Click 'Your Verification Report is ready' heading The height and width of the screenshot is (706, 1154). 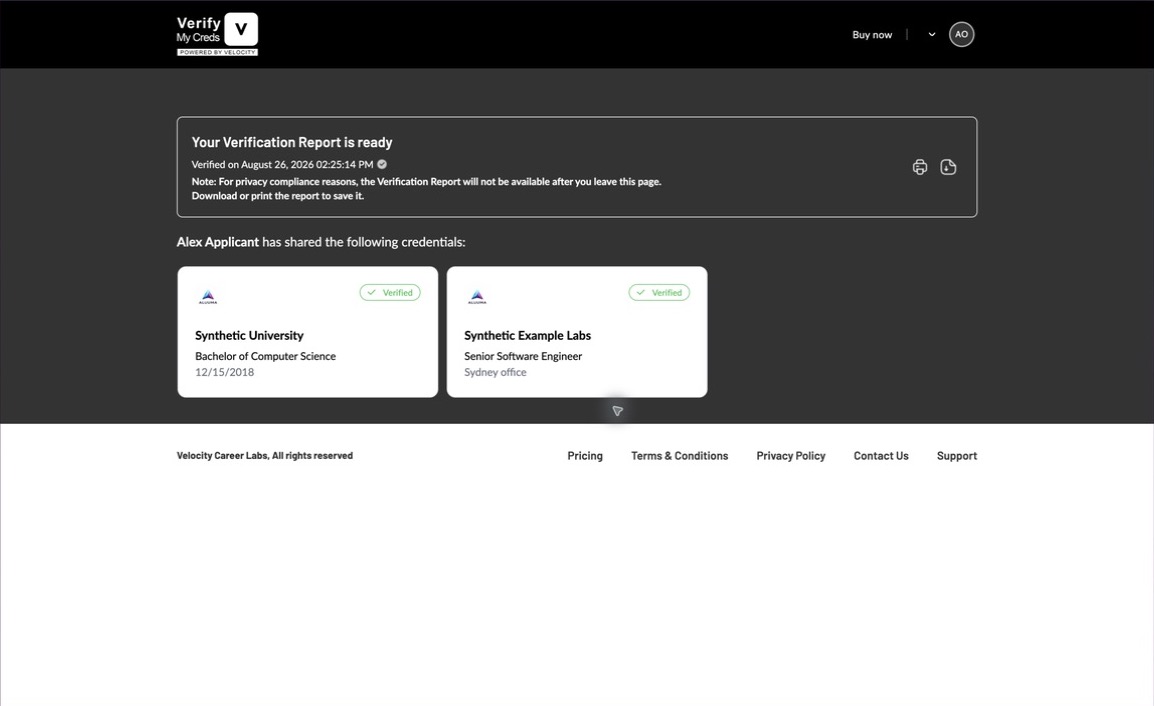291,142
